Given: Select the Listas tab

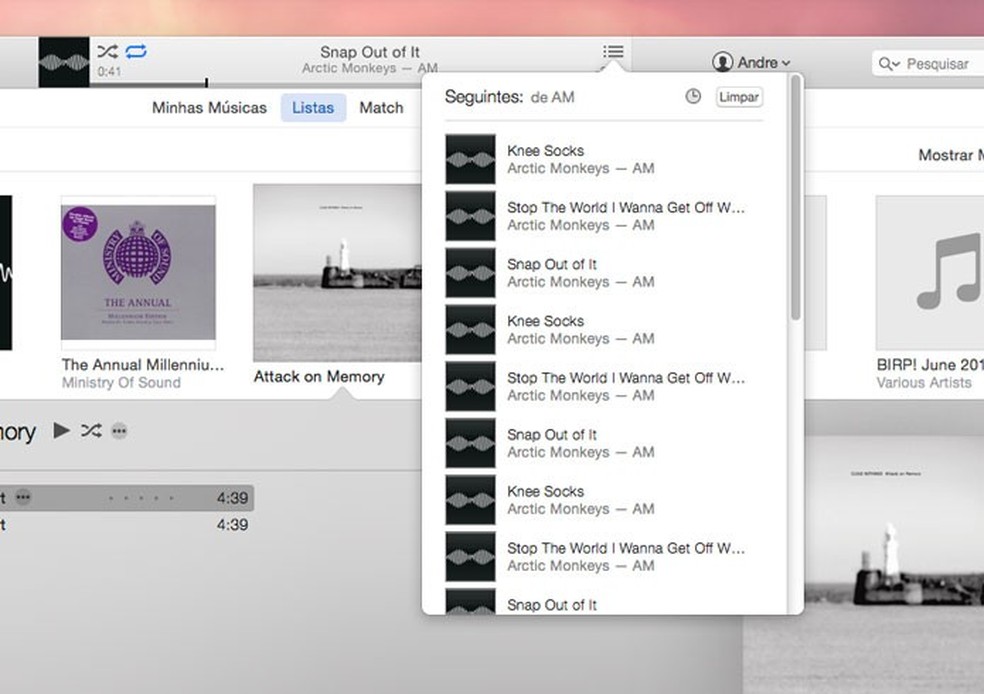Looking at the screenshot, I should (313, 108).
